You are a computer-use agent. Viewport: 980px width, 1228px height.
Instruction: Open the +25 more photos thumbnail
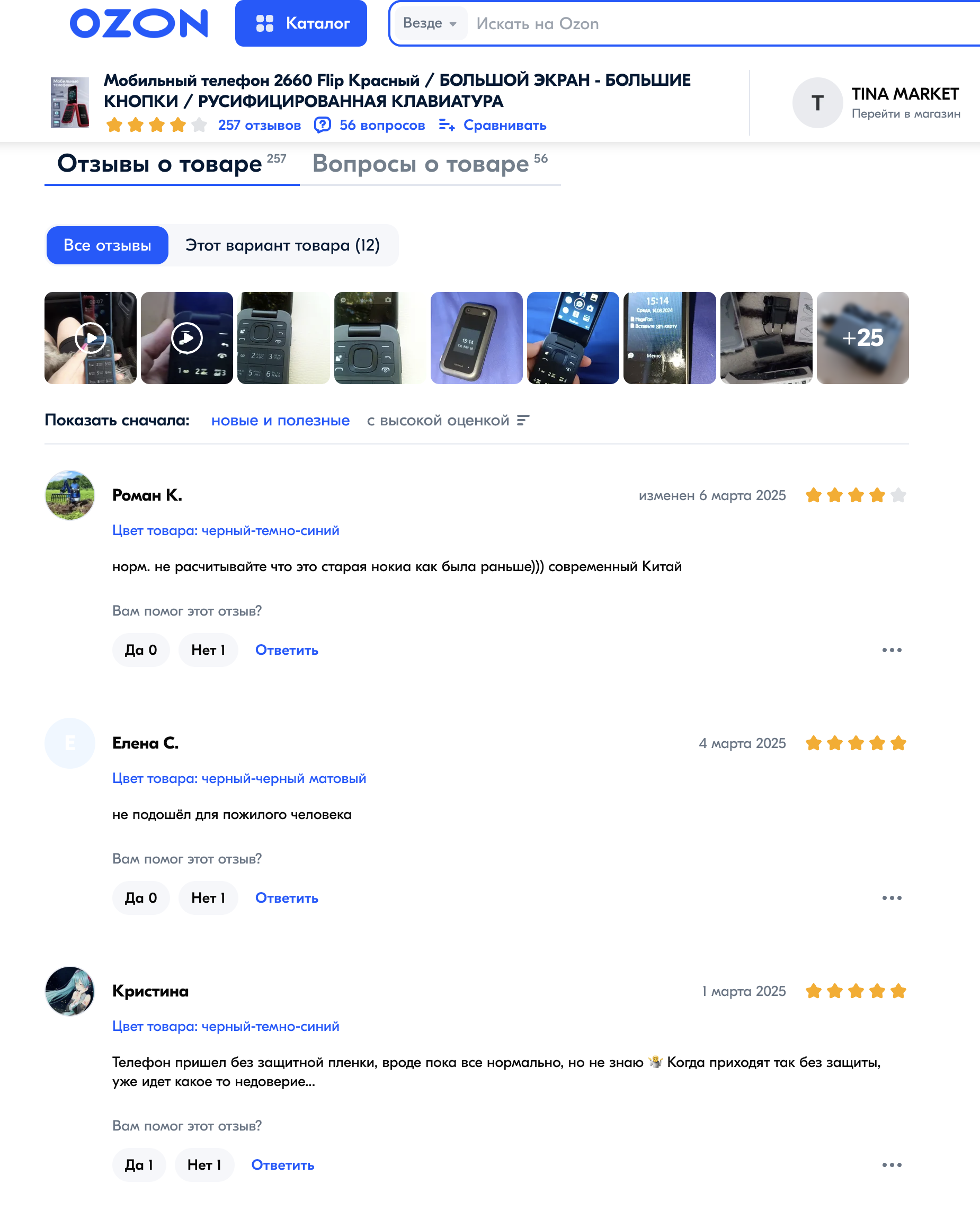tap(863, 338)
